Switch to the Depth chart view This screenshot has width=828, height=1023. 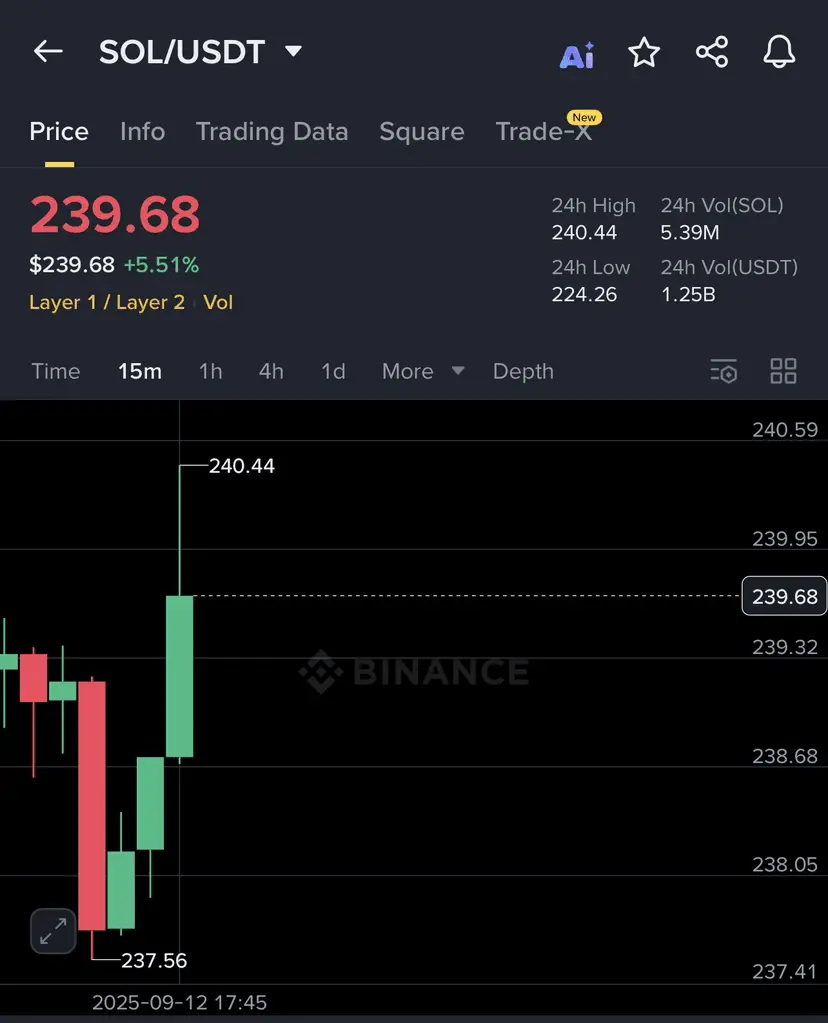(523, 371)
